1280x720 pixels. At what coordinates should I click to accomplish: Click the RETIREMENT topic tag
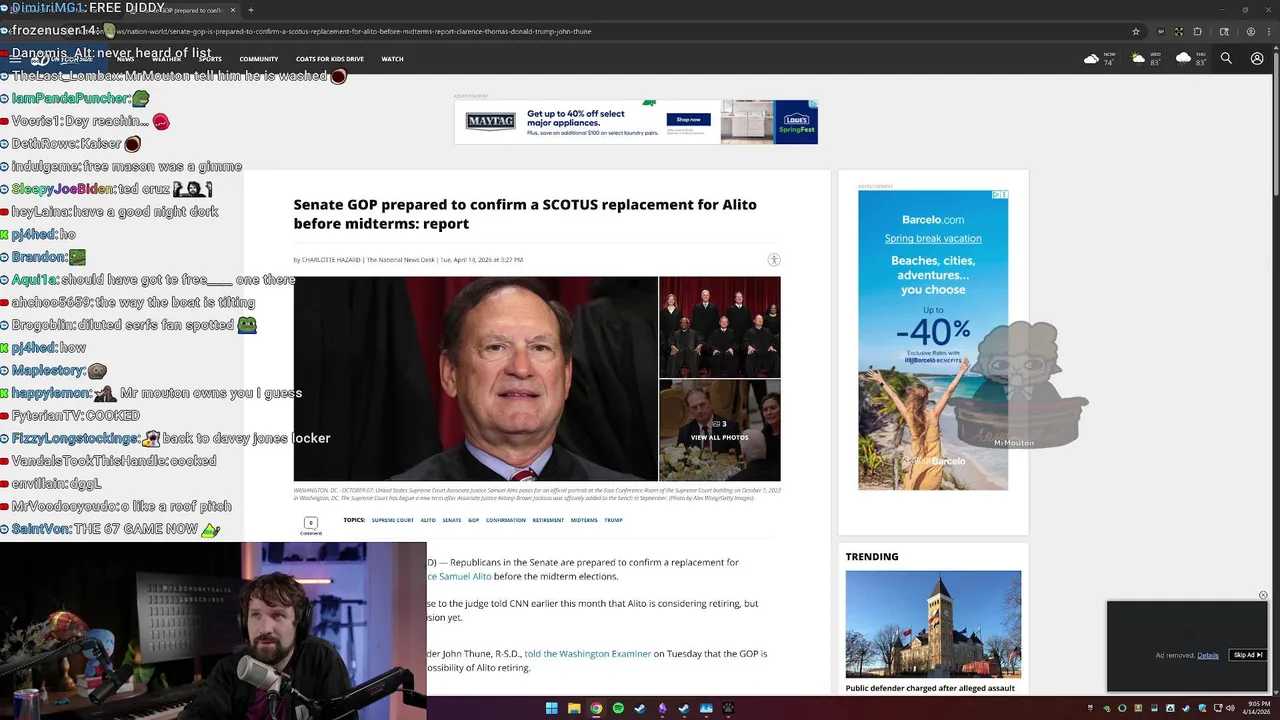click(548, 520)
